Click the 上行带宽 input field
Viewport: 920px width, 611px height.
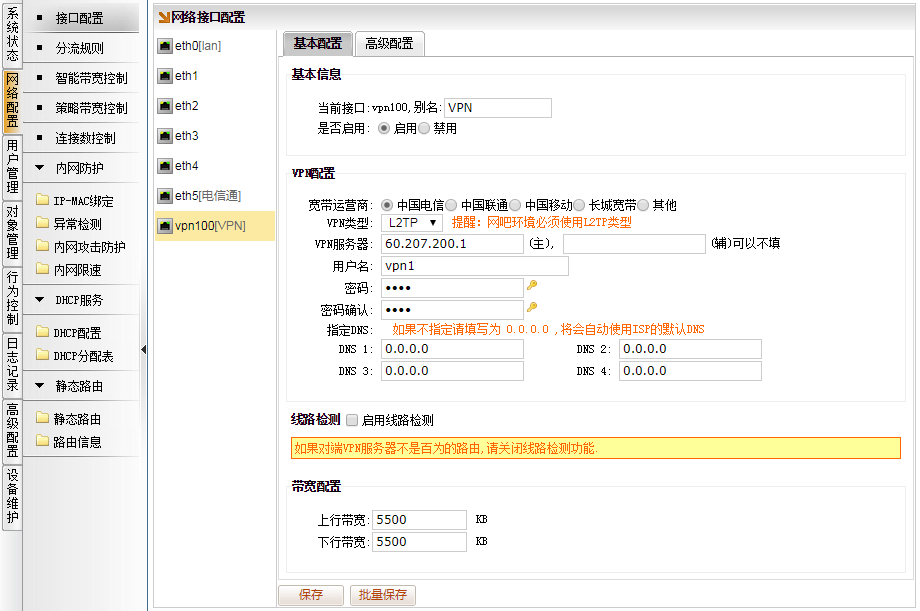click(x=419, y=520)
